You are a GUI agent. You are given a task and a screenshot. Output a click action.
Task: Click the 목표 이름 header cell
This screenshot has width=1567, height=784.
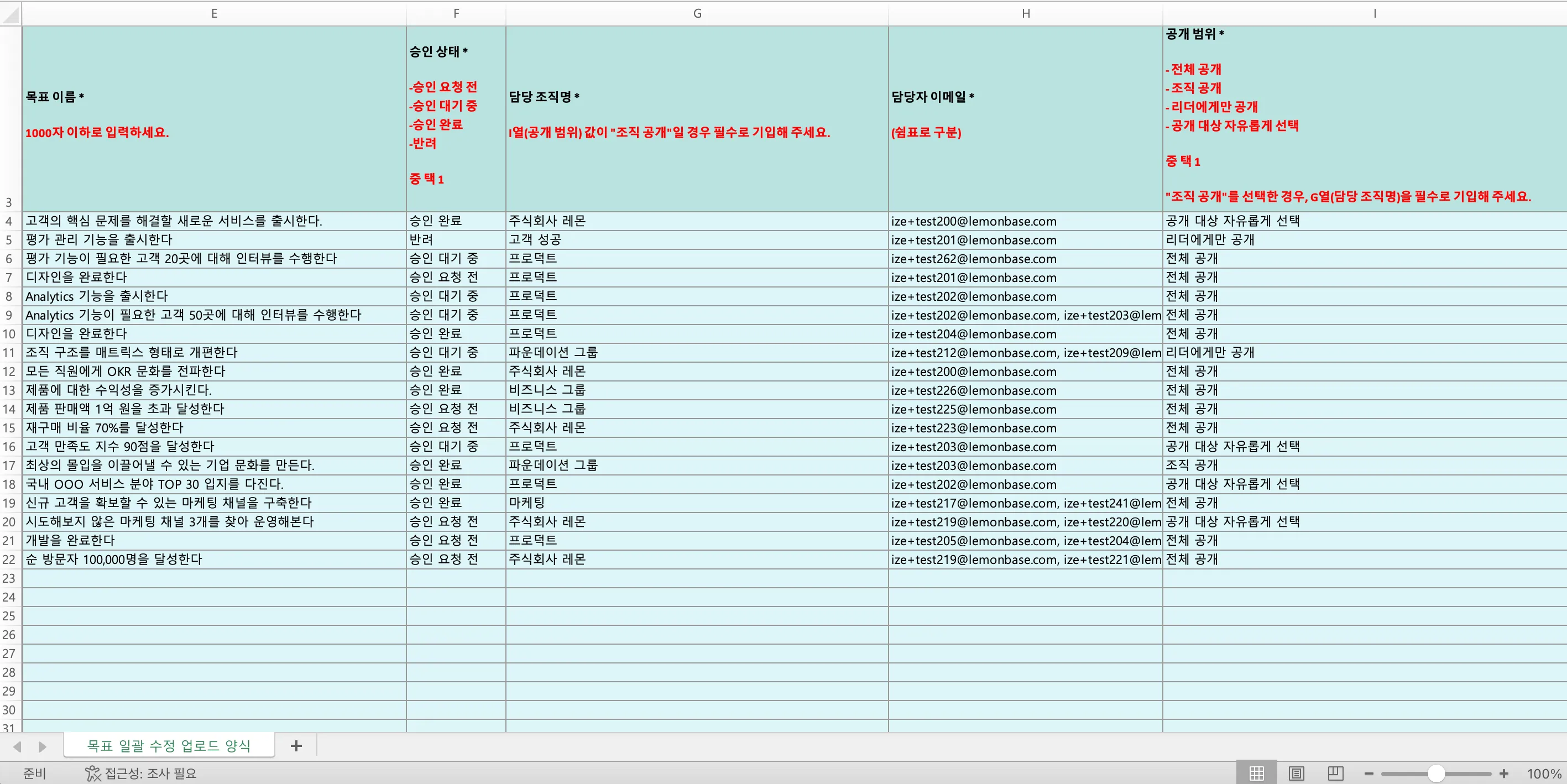coord(214,119)
